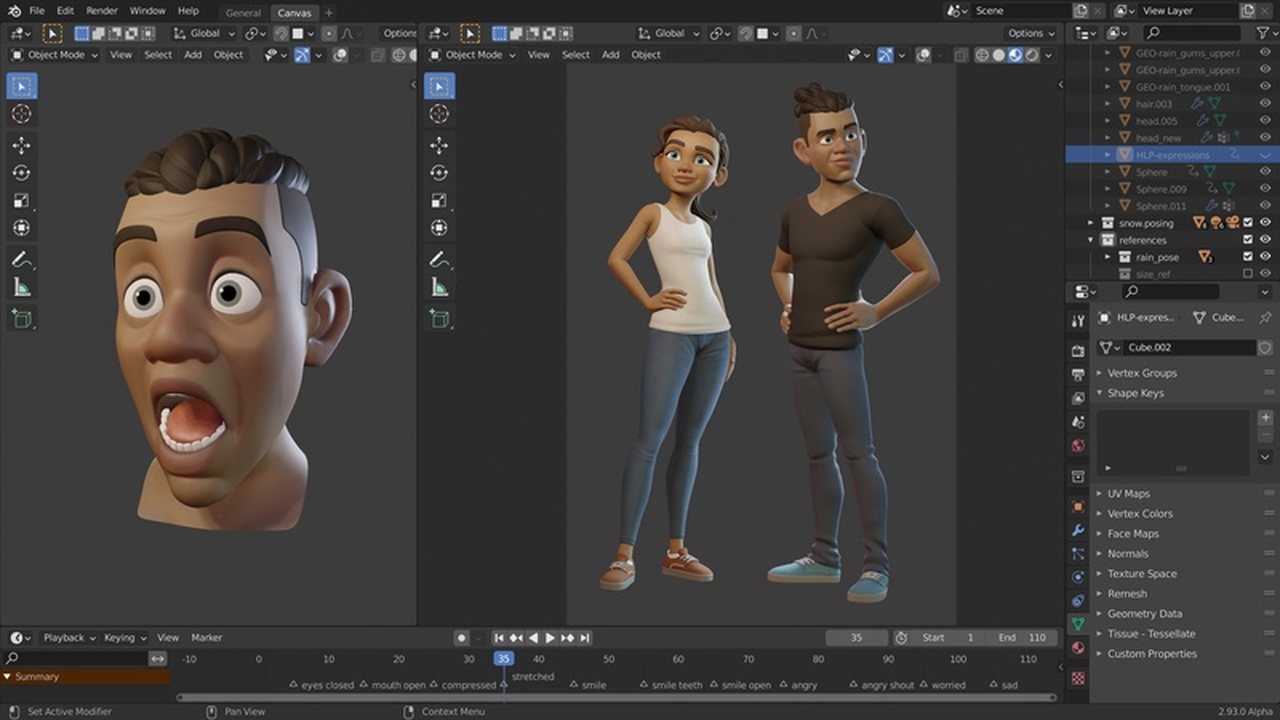This screenshot has height=720, width=1280.
Task: Open the Marker menu in timeline
Action: tap(207, 637)
